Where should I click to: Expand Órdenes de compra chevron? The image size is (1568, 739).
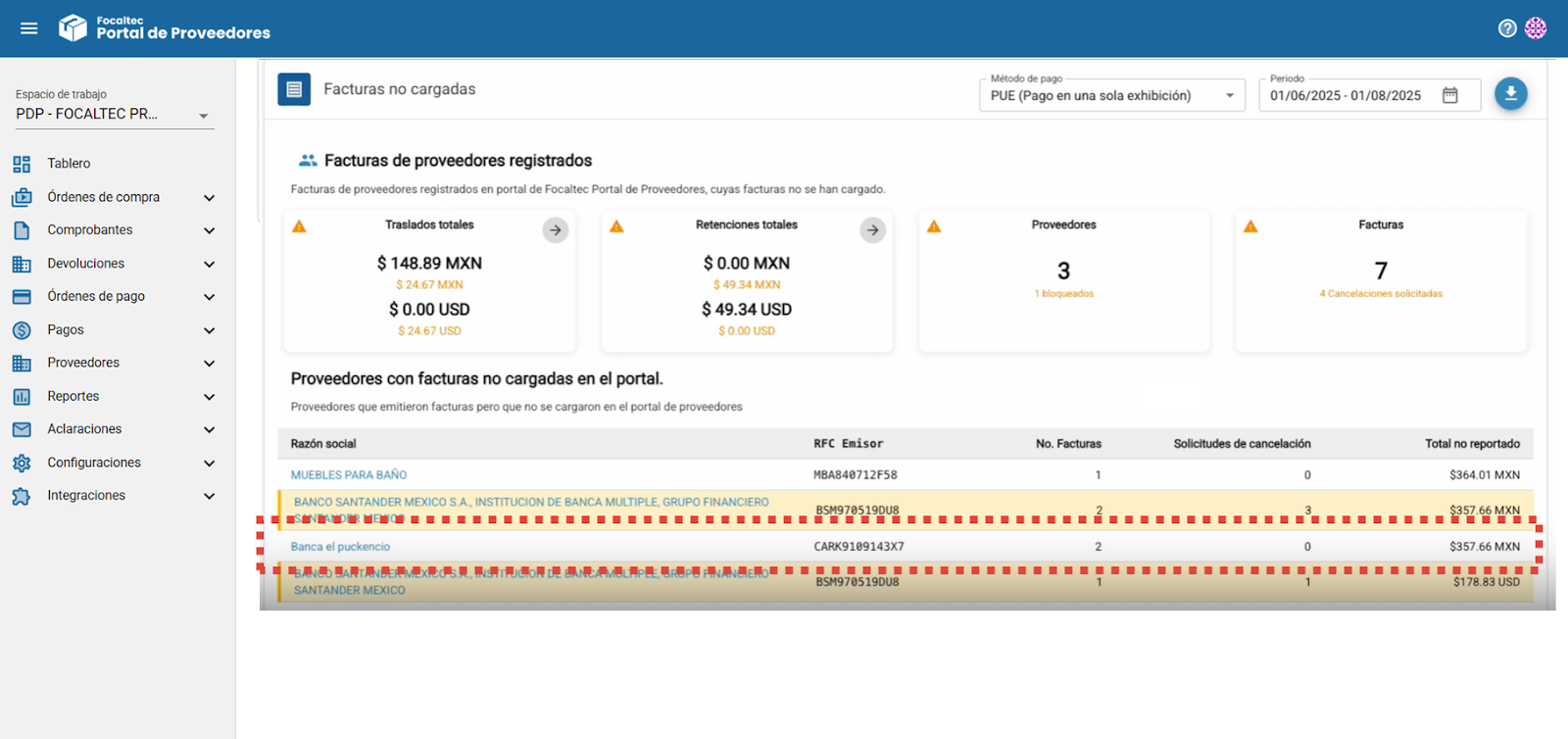pos(209,198)
